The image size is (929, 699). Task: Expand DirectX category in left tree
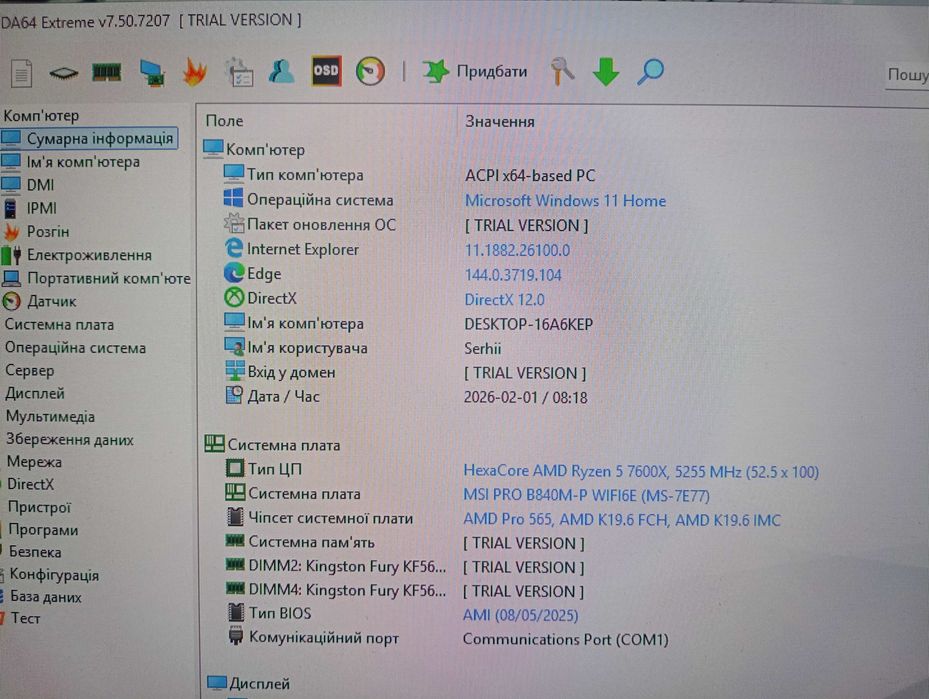click(x=30, y=485)
